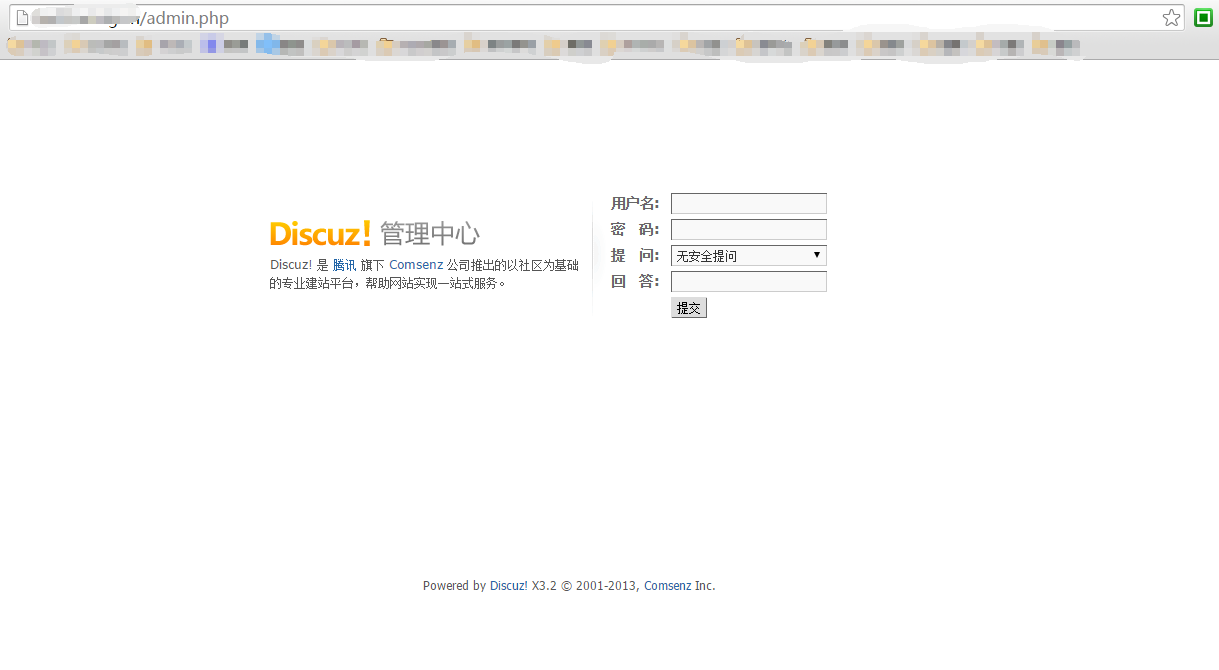Click the 用户名 label
This screenshot has height=670, width=1219.
tap(635, 204)
